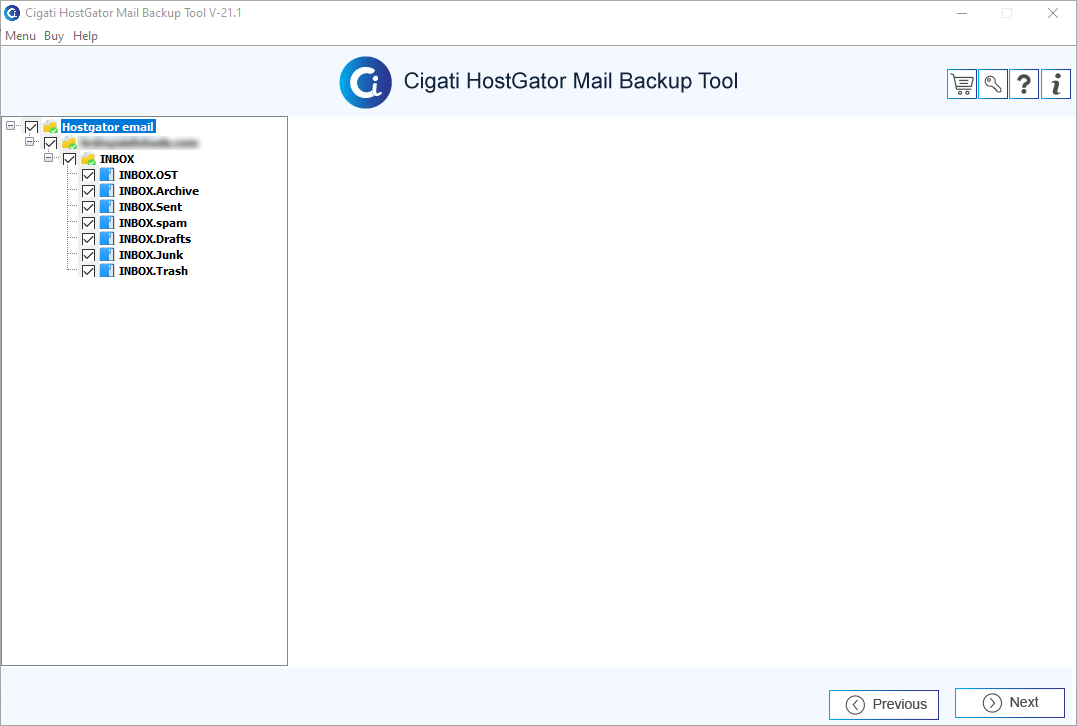Select the INBOX folder label
This screenshot has height=726, width=1077.
117,159
